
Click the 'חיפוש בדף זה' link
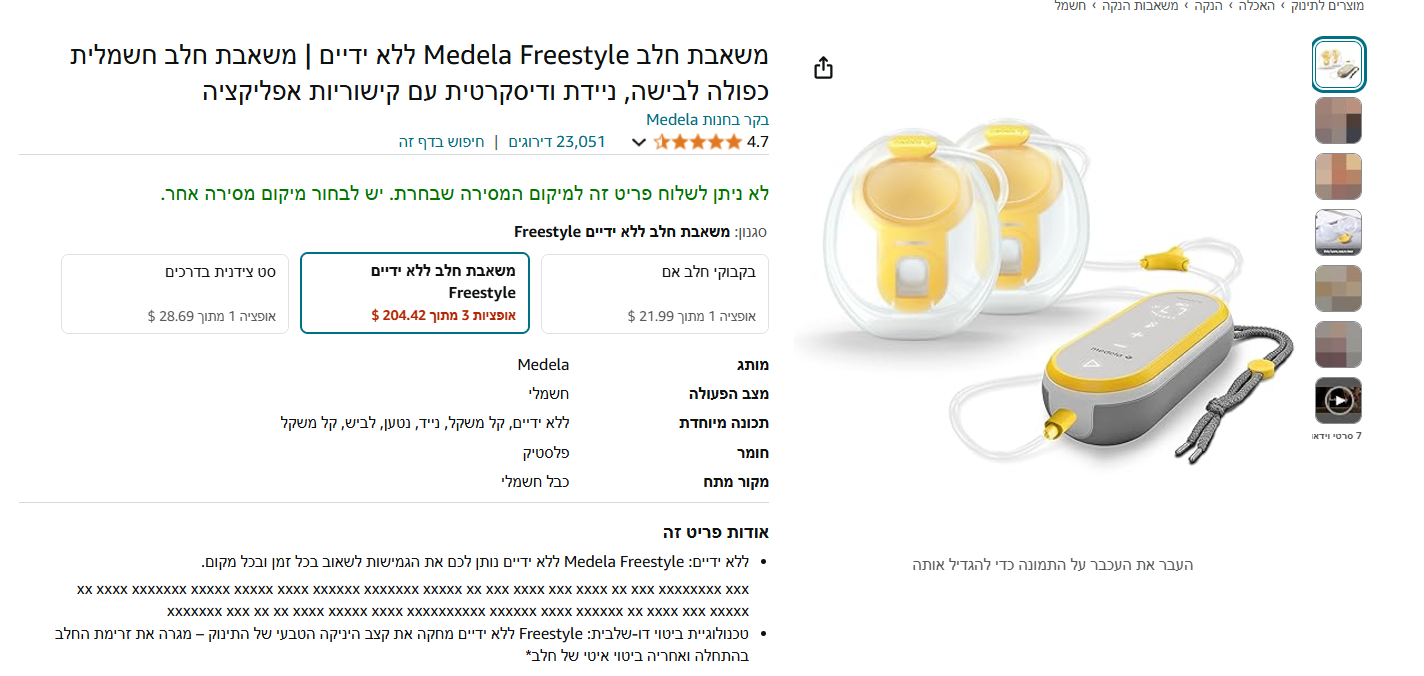pos(441,142)
